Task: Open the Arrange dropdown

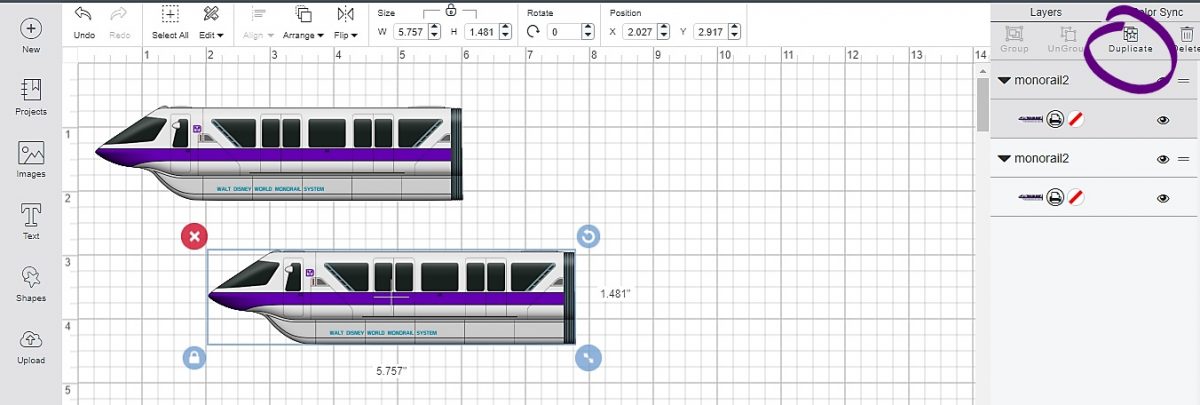Action: click(303, 34)
